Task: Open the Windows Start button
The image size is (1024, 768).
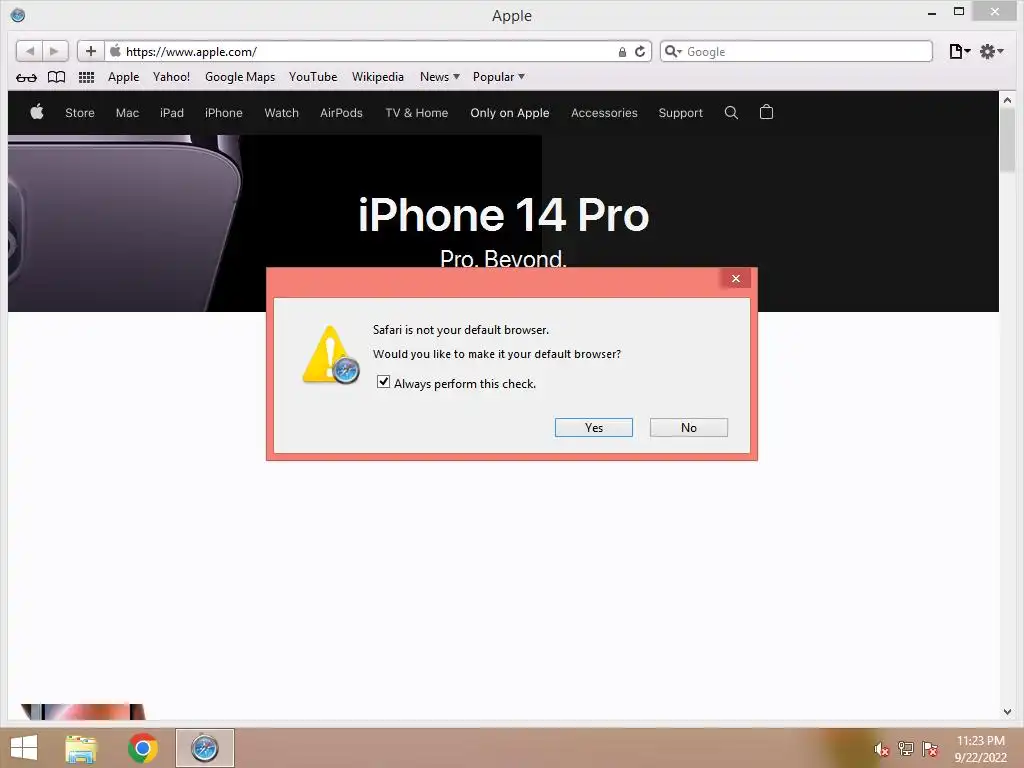Action: (24, 748)
